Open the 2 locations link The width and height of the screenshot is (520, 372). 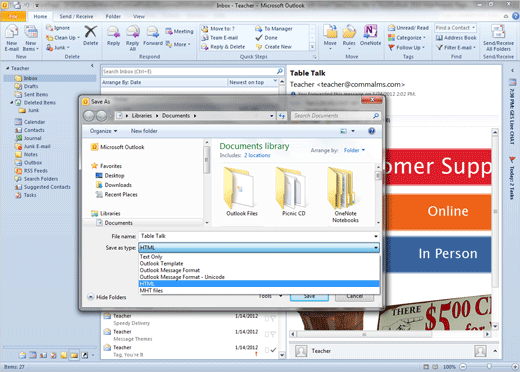pos(257,155)
